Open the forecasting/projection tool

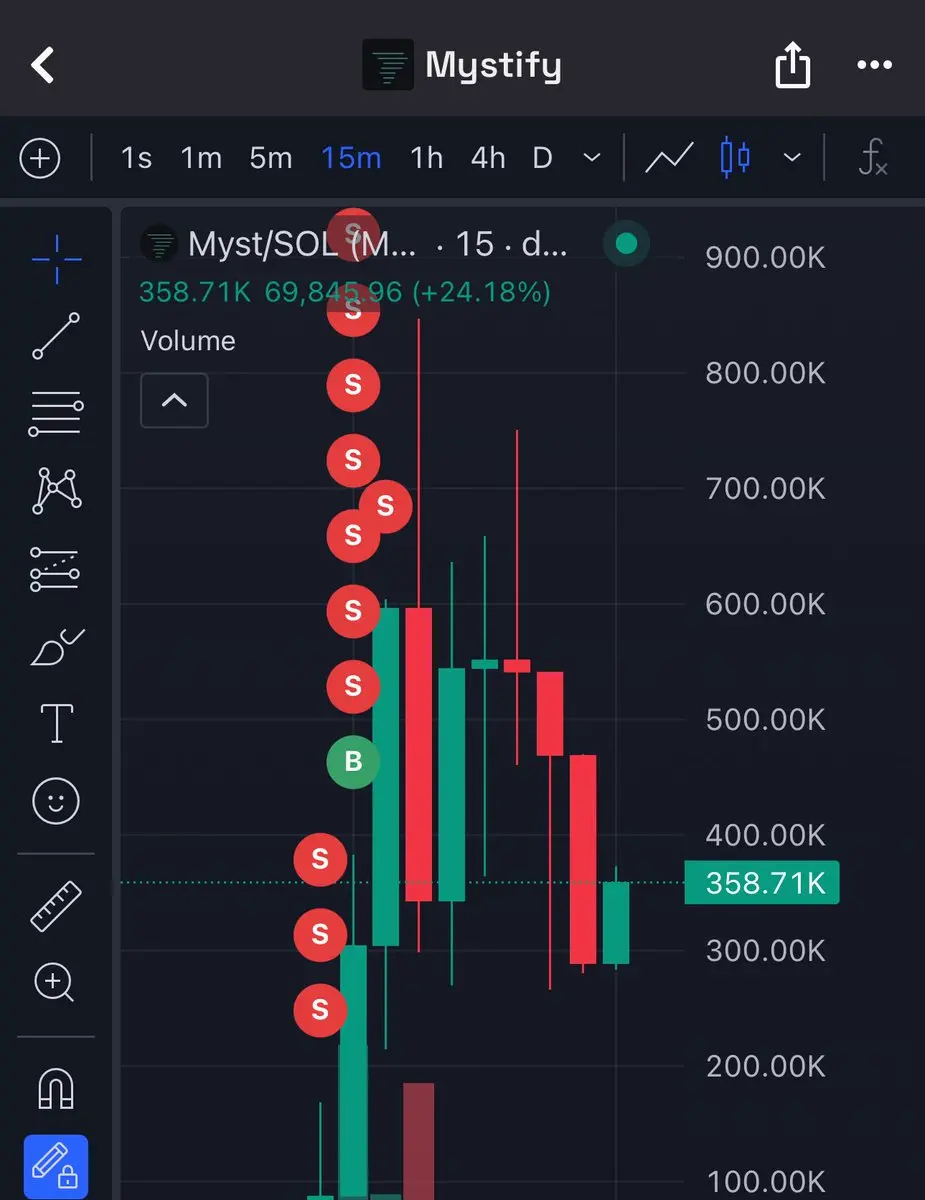56,569
